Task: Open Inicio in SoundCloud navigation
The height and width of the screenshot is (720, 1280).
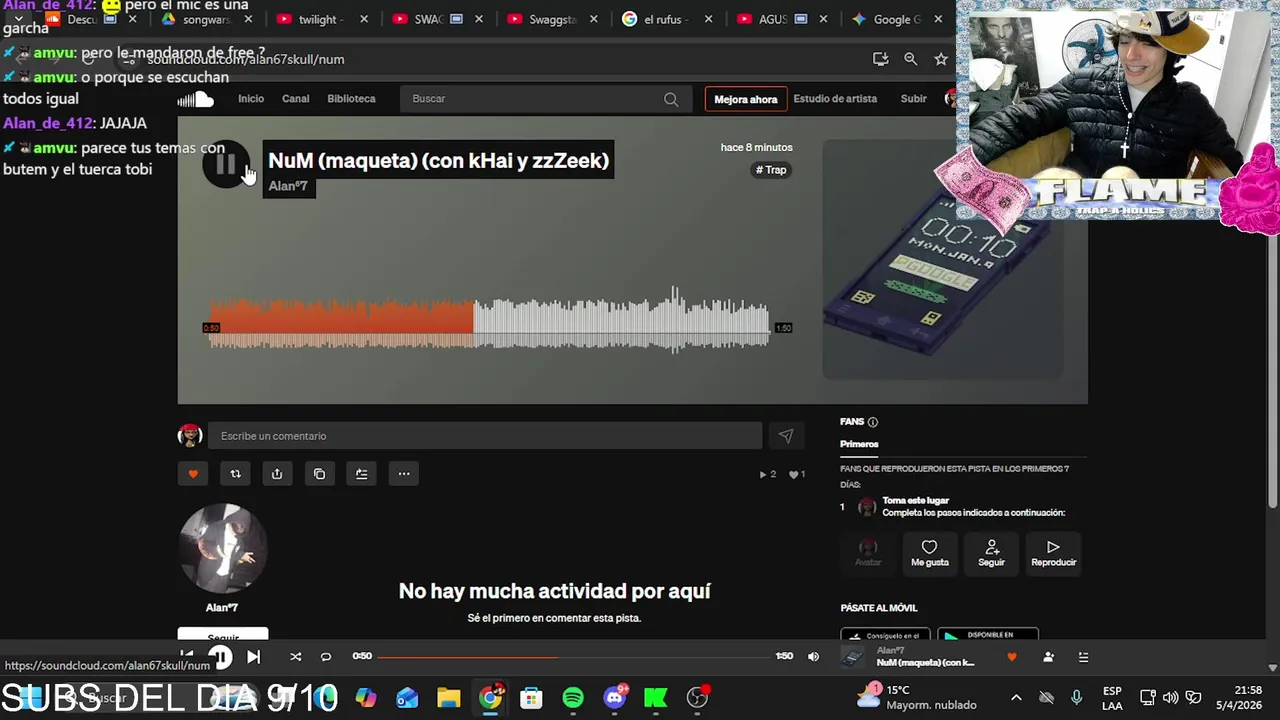Action: pos(251,99)
